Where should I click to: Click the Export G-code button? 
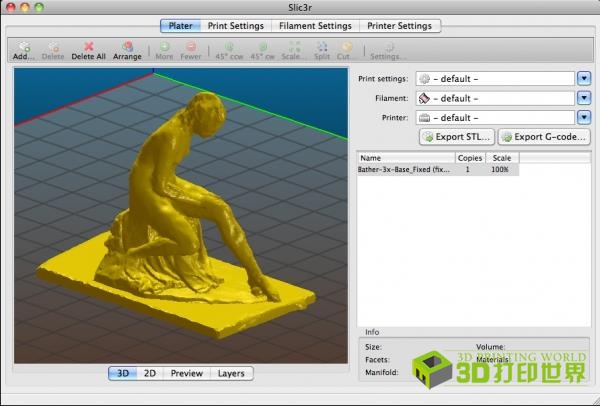pyautogui.click(x=544, y=137)
